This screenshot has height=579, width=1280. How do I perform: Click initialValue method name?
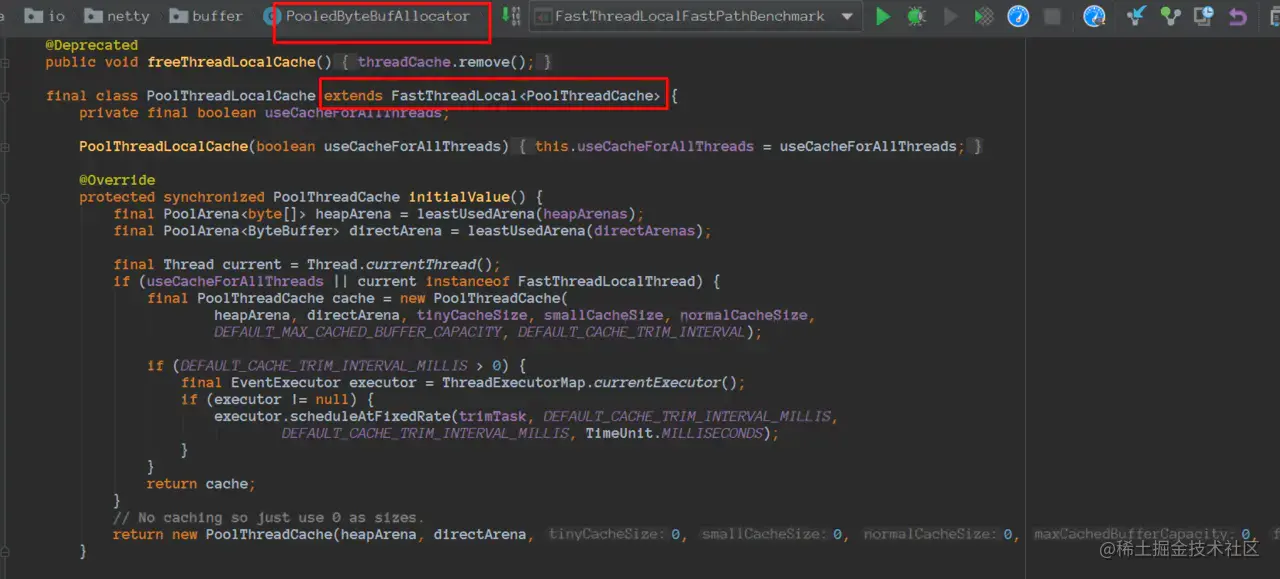click(x=459, y=197)
